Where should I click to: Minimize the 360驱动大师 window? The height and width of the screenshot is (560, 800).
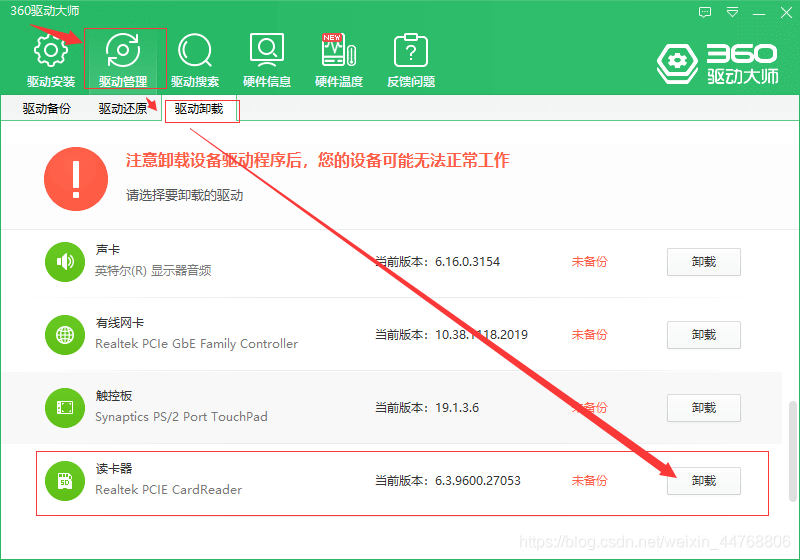pyautogui.click(x=759, y=13)
